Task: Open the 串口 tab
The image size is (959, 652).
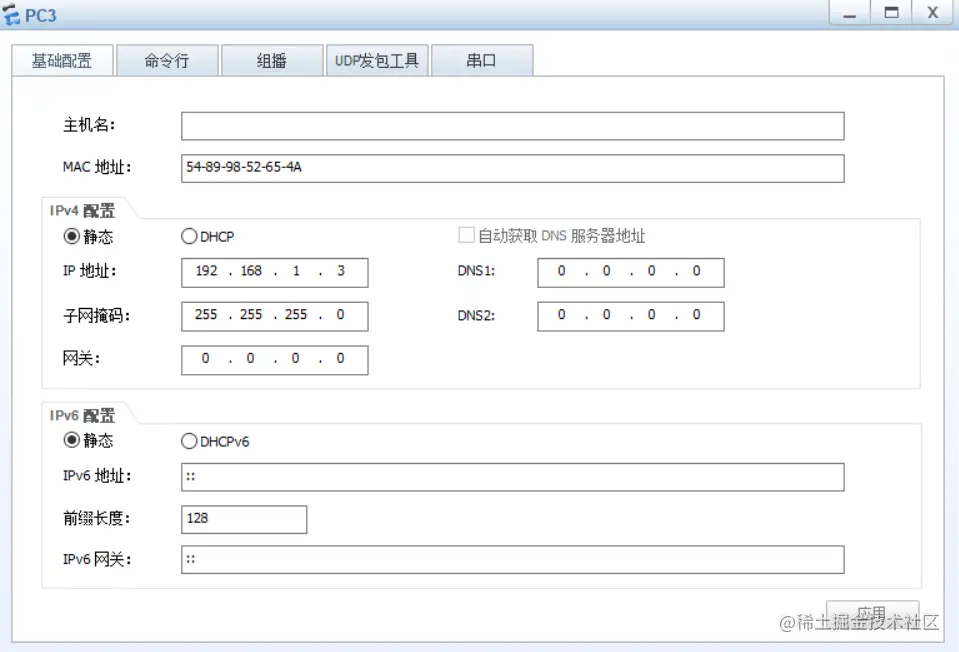Action: point(482,61)
